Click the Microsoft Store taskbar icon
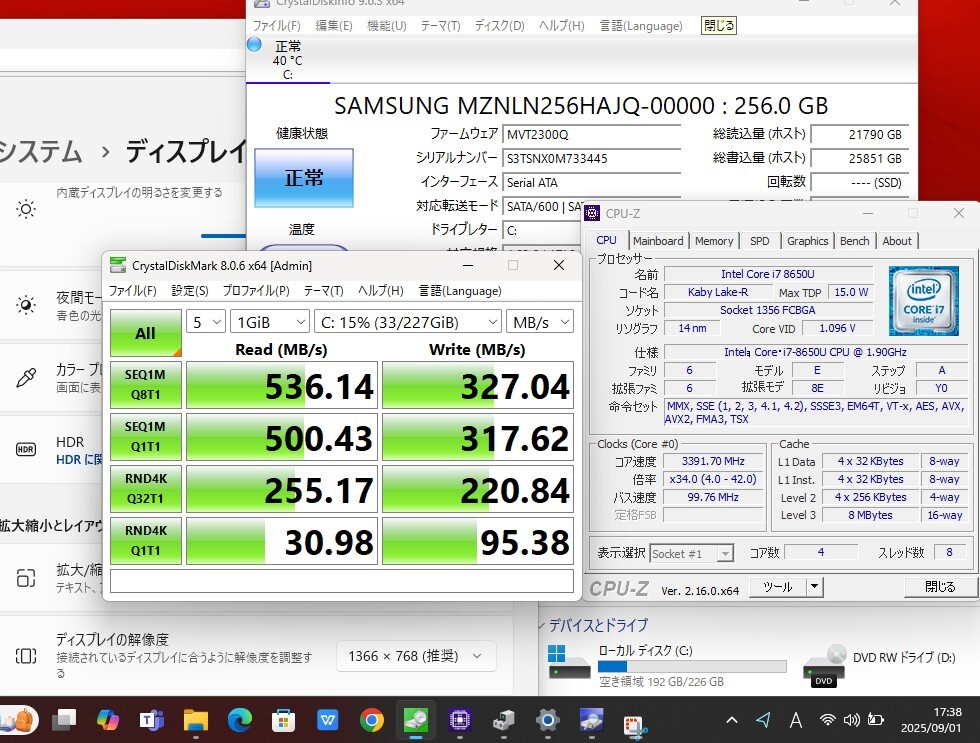 [284, 719]
